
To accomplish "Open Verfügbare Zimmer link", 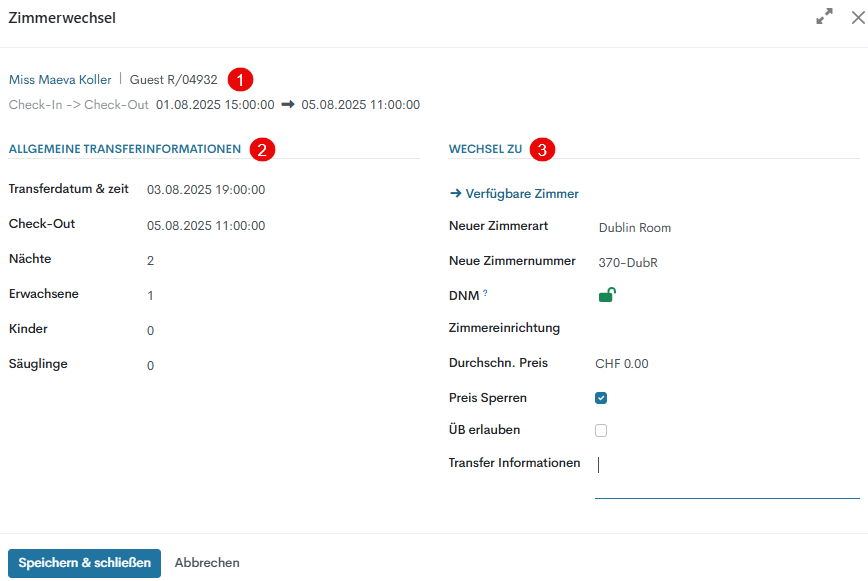I will pyautogui.click(x=514, y=194).
